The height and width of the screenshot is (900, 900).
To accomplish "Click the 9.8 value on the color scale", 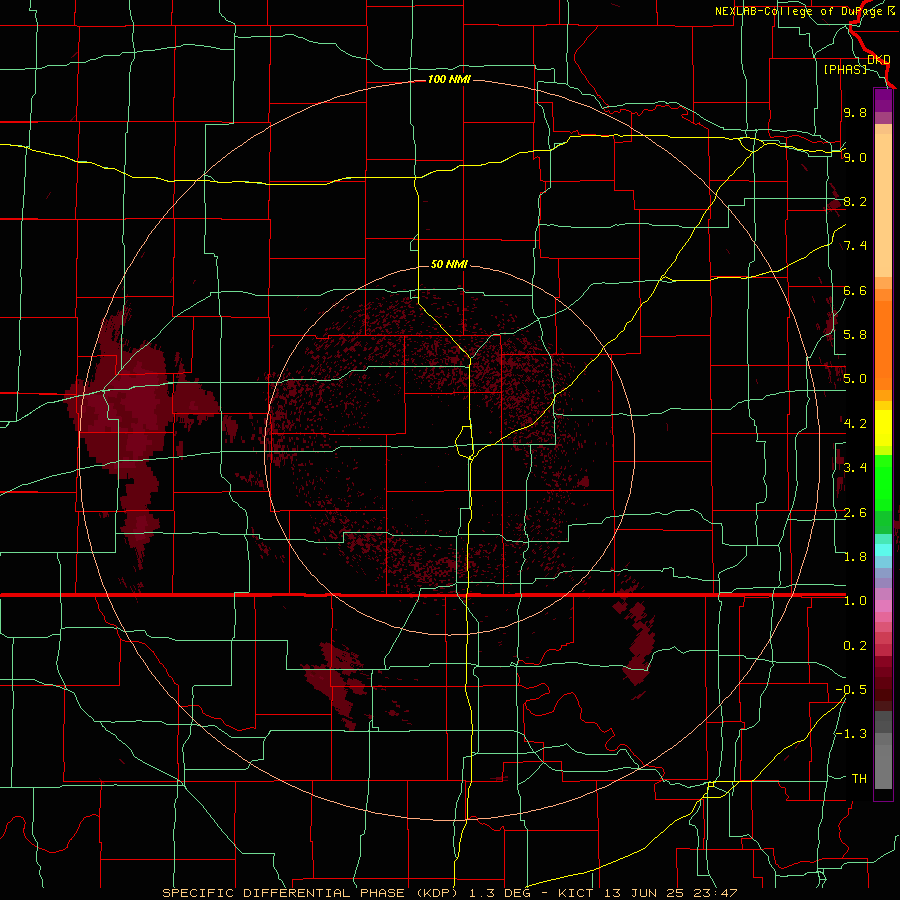I will [855, 112].
